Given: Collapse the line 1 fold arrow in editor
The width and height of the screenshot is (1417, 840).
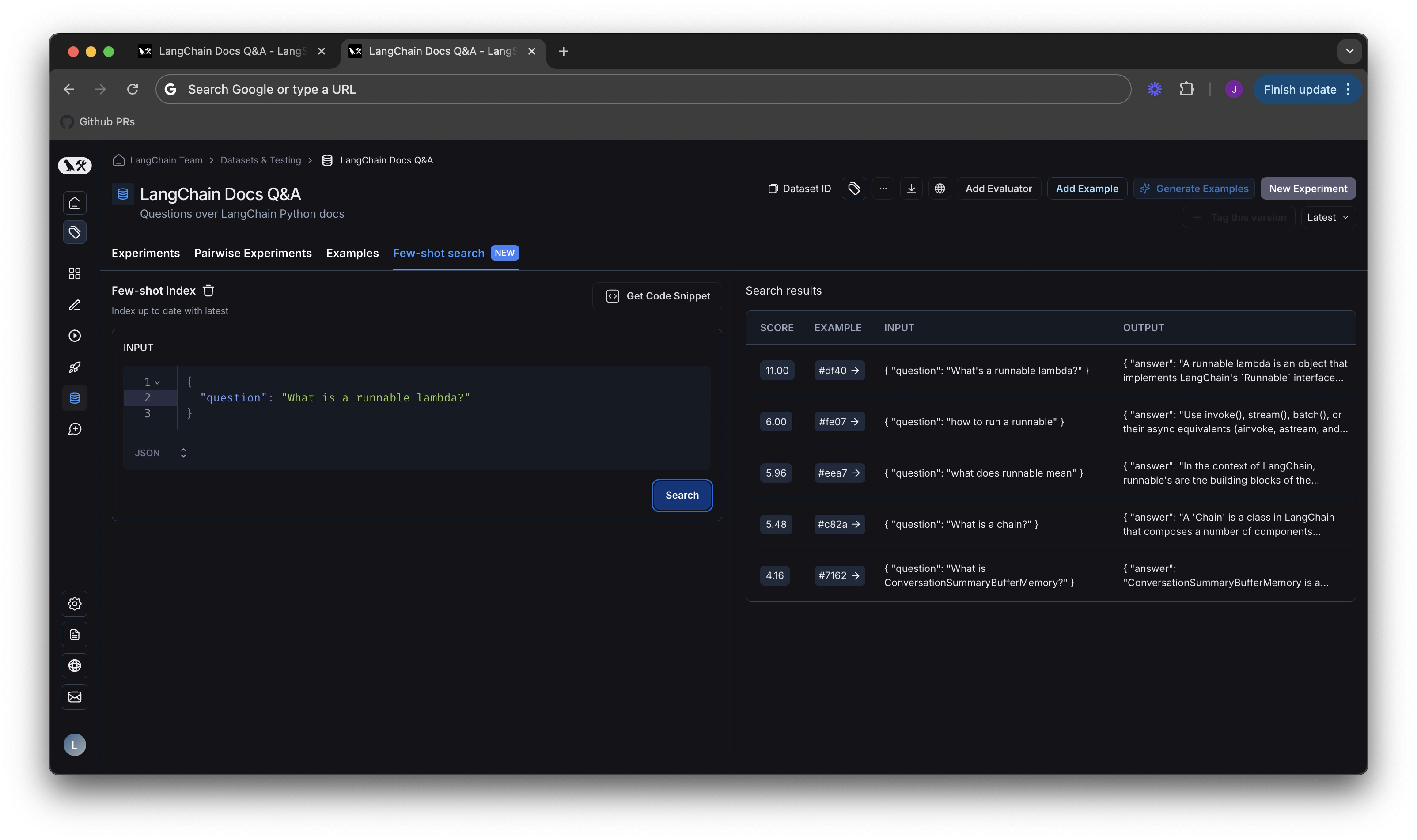Looking at the screenshot, I should tap(157, 382).
